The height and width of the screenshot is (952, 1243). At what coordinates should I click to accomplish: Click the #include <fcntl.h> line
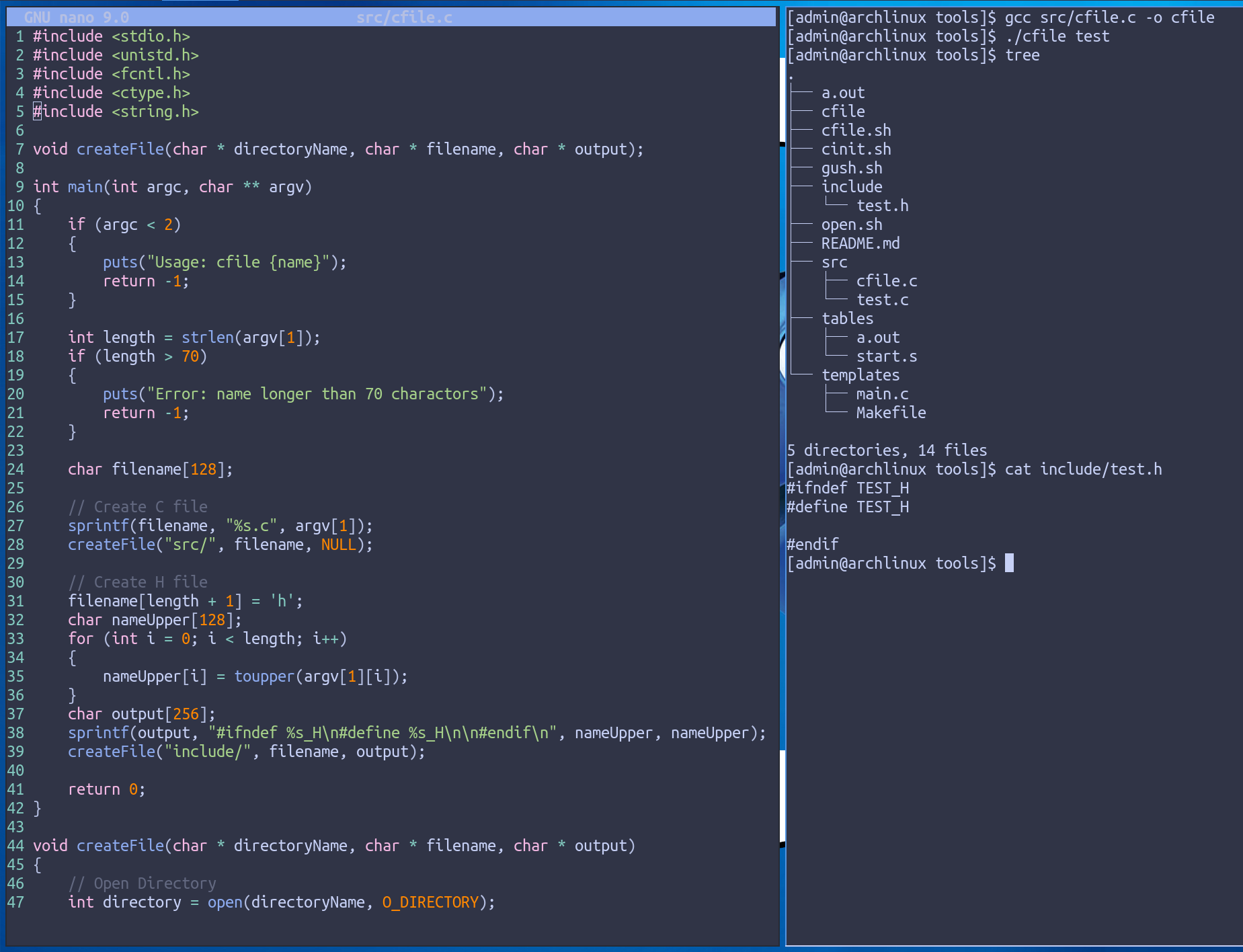tap(112, 74)
